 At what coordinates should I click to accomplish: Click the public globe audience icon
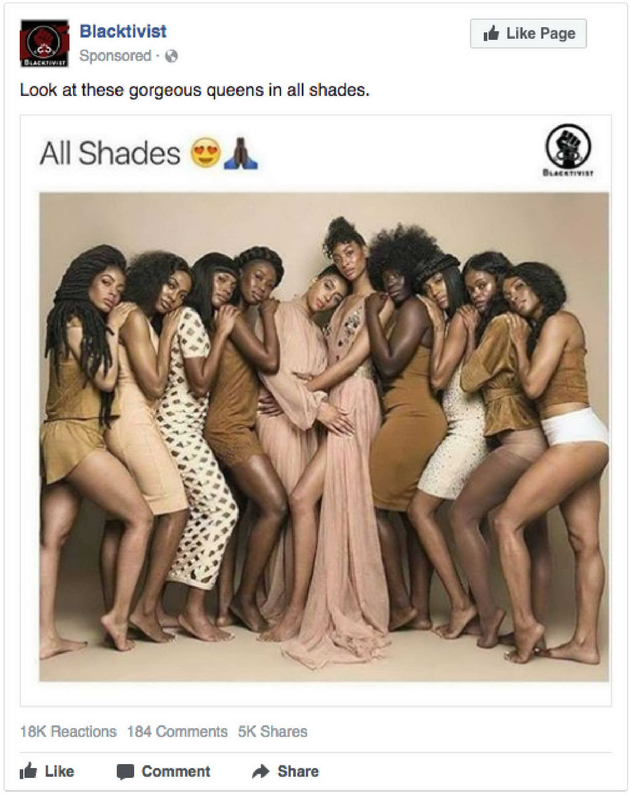[172, 56]
